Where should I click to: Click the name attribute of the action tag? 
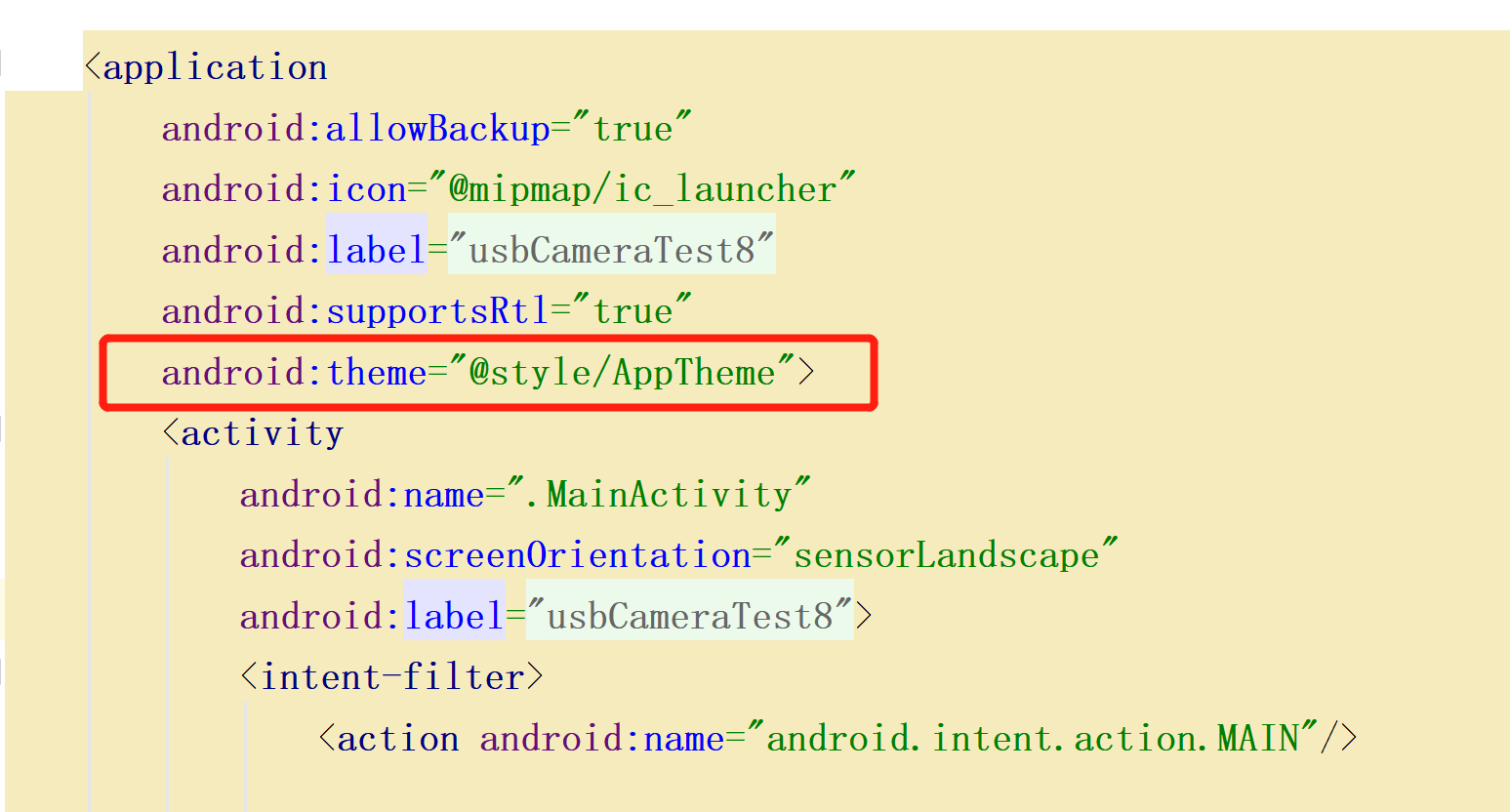click(x=684, y=739)
